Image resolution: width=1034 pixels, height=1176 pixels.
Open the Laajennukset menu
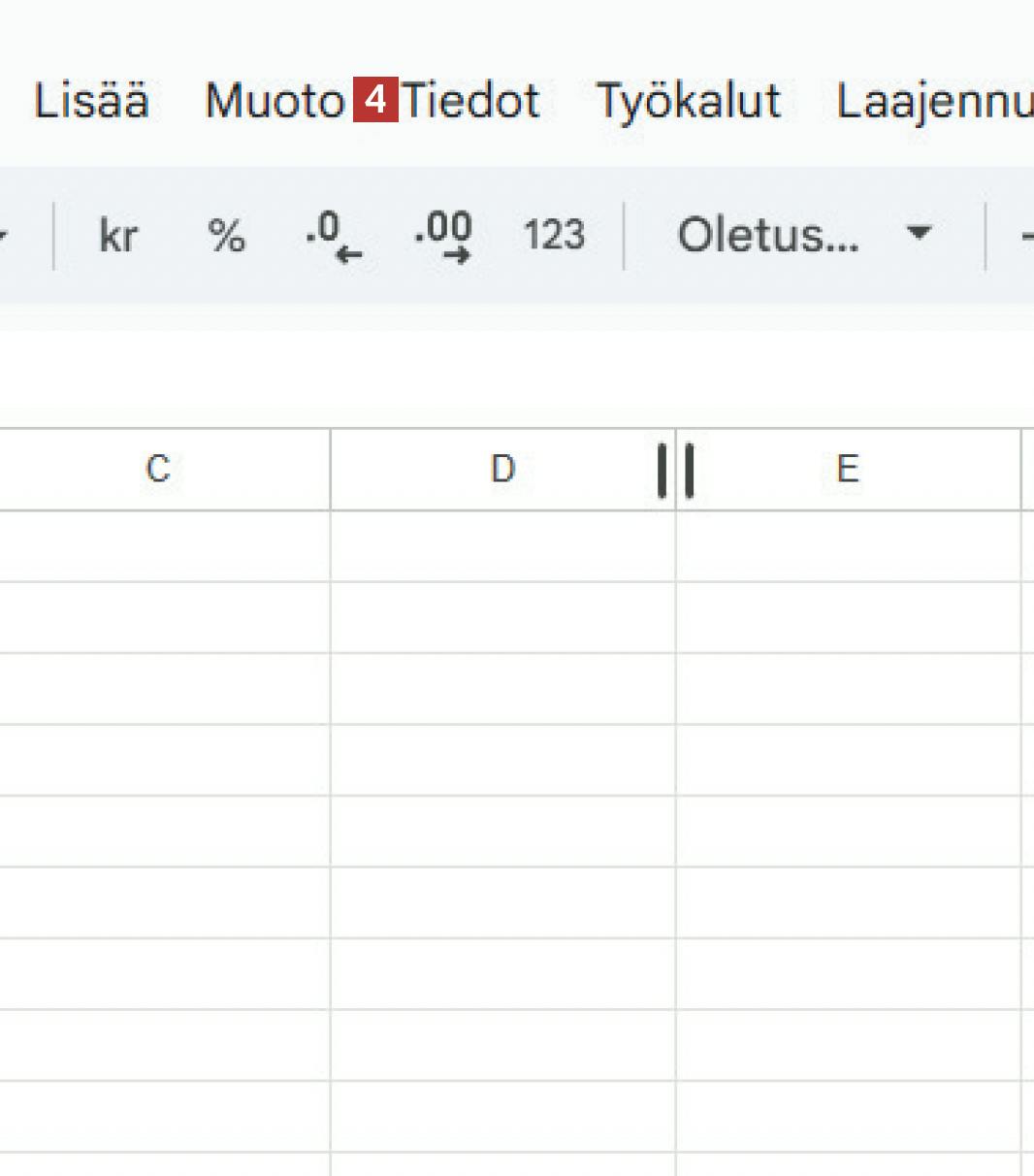pyautogui.click(x=933, y=101)
